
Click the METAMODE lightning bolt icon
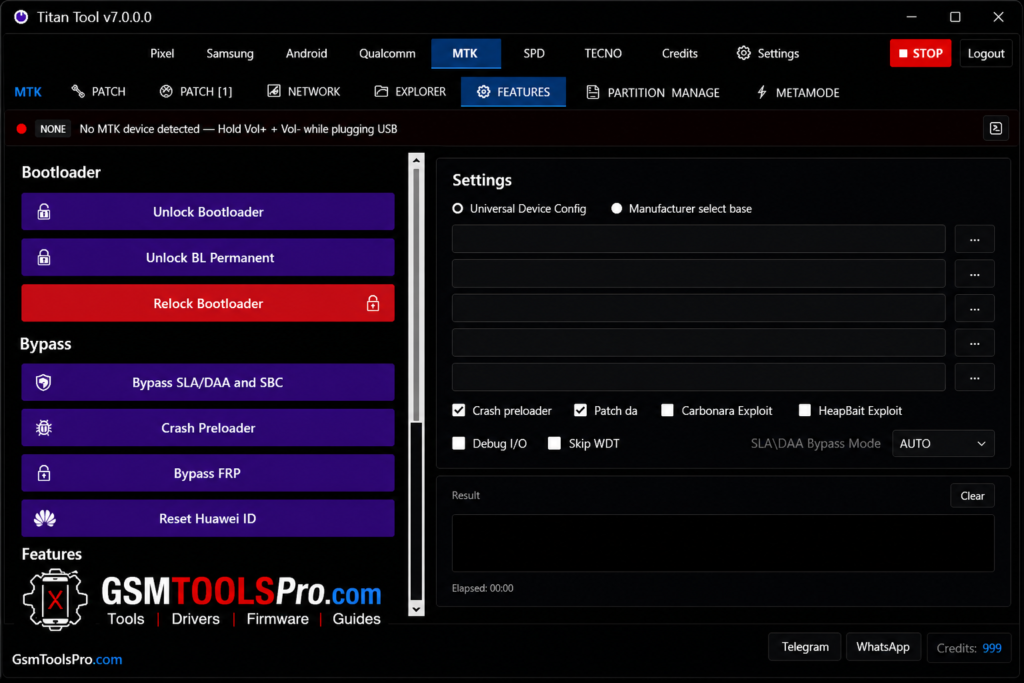click(761, 92)
